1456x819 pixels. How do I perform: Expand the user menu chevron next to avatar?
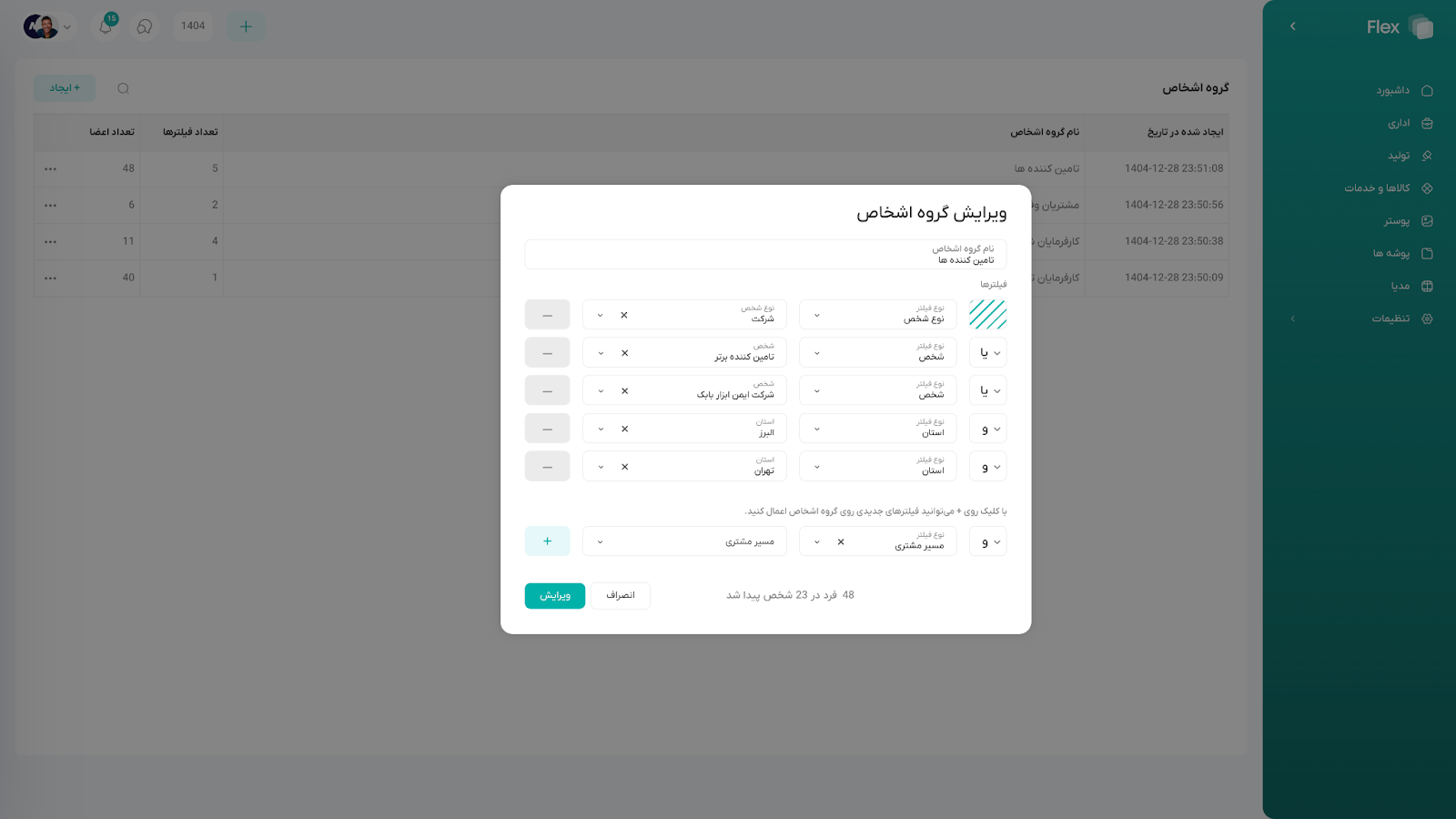coord(67,26)
